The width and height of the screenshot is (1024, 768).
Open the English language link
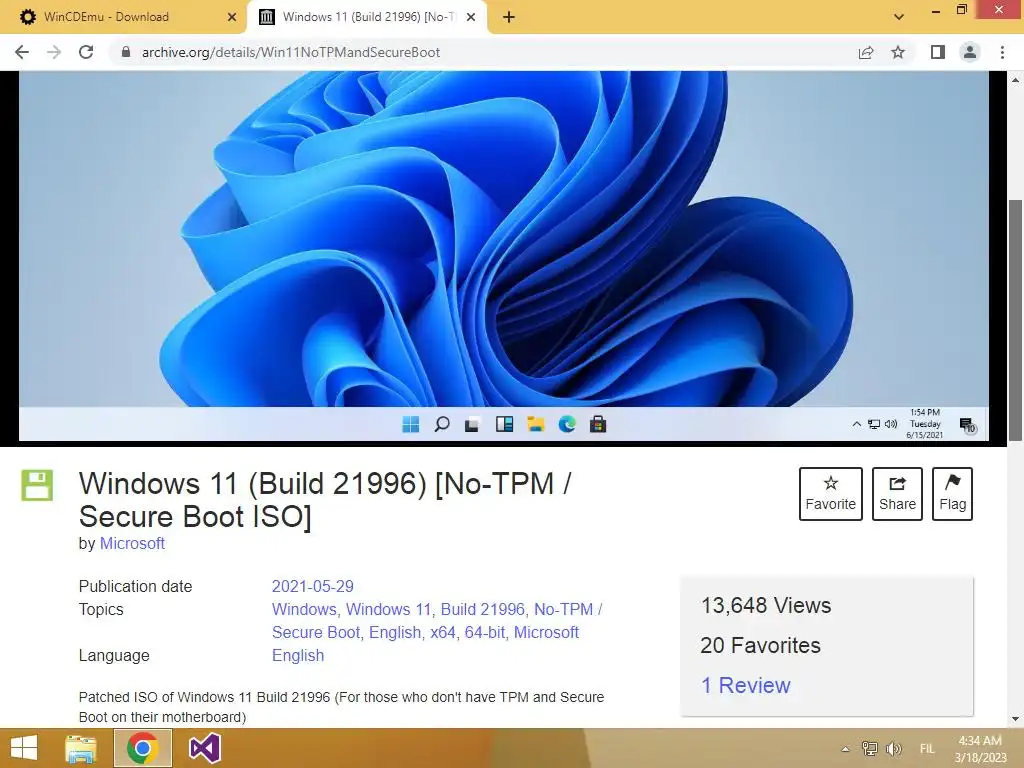[298, 656]
